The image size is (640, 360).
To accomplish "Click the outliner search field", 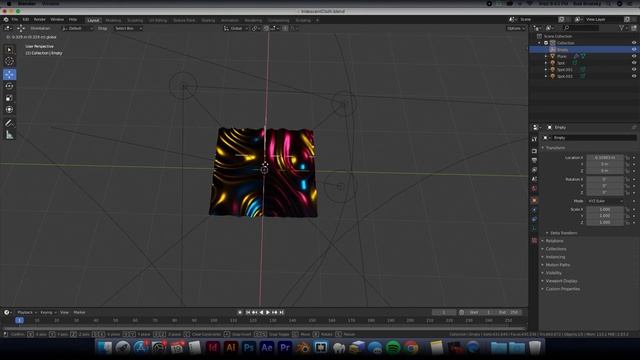I will pyautogui.click(x=581, y=28).
